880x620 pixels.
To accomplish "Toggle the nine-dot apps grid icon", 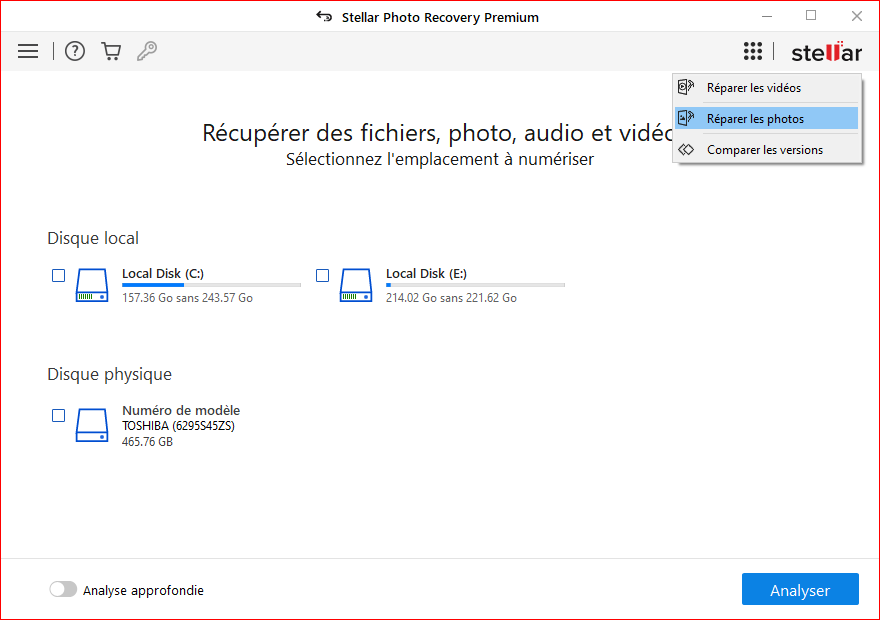I will (x=753, y=51).
